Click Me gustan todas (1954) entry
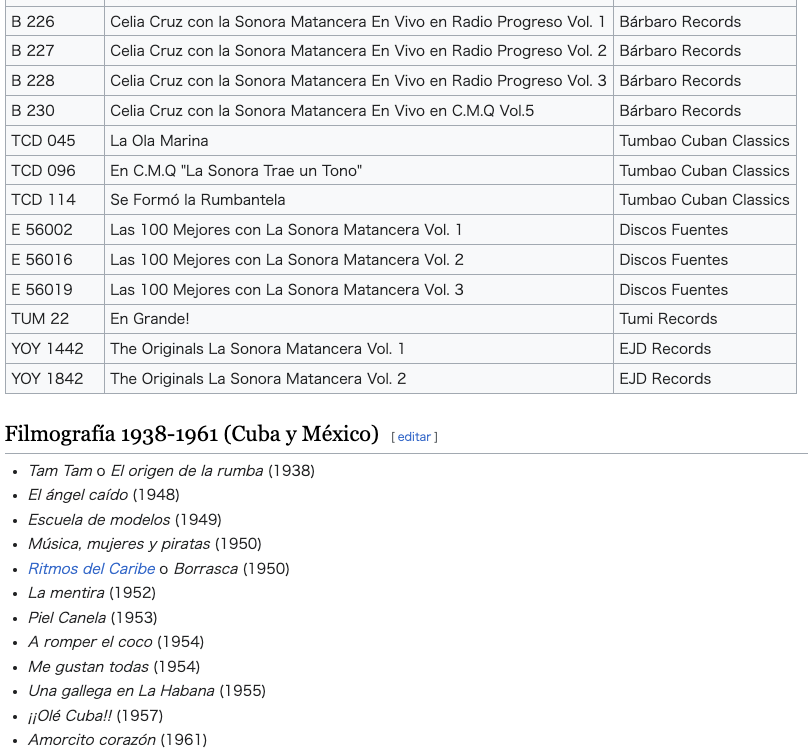 [x=114, y=666]
